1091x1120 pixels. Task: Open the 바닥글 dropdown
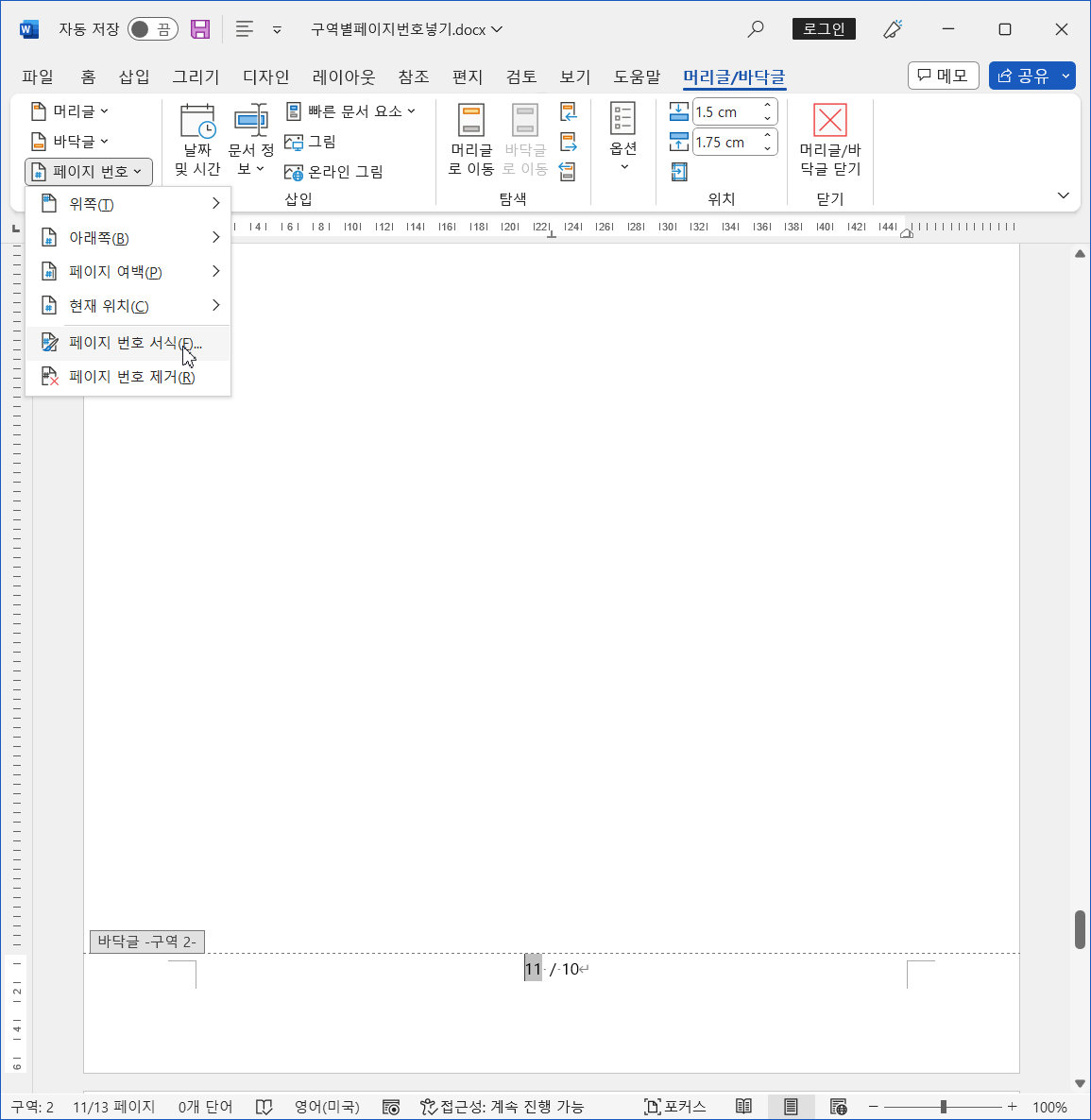(x=70, y=142)
